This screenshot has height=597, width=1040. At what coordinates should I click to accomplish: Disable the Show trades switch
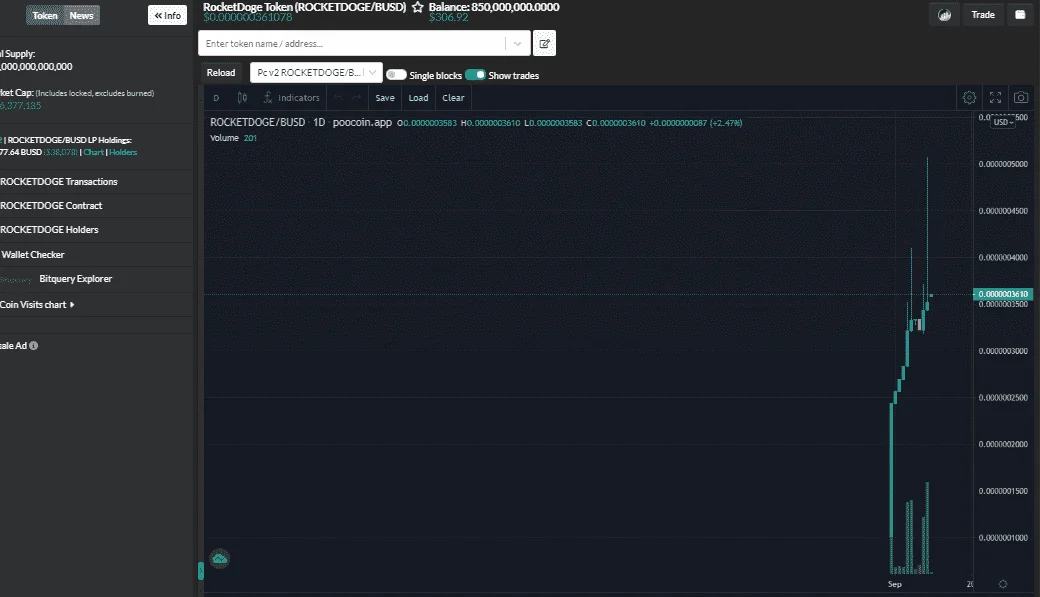[x=476, y=75]
